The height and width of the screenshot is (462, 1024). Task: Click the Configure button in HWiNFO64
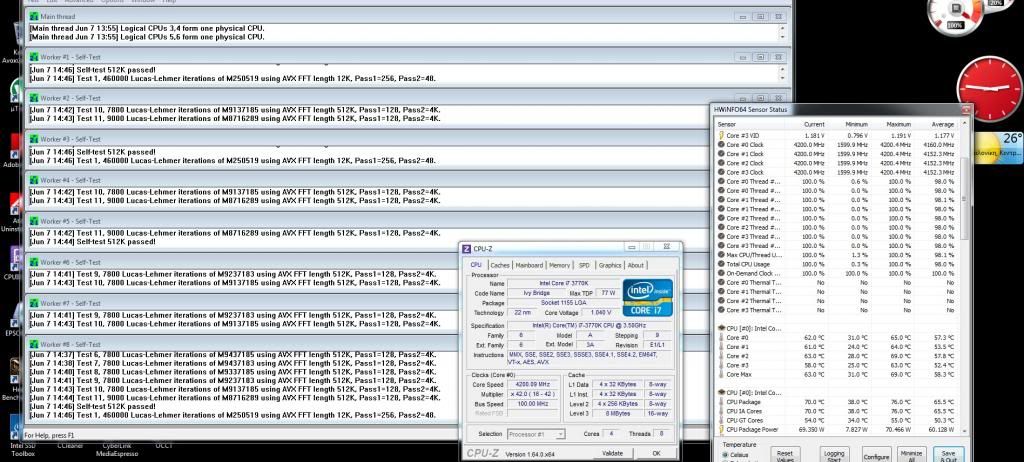click(x=876, y=455)
